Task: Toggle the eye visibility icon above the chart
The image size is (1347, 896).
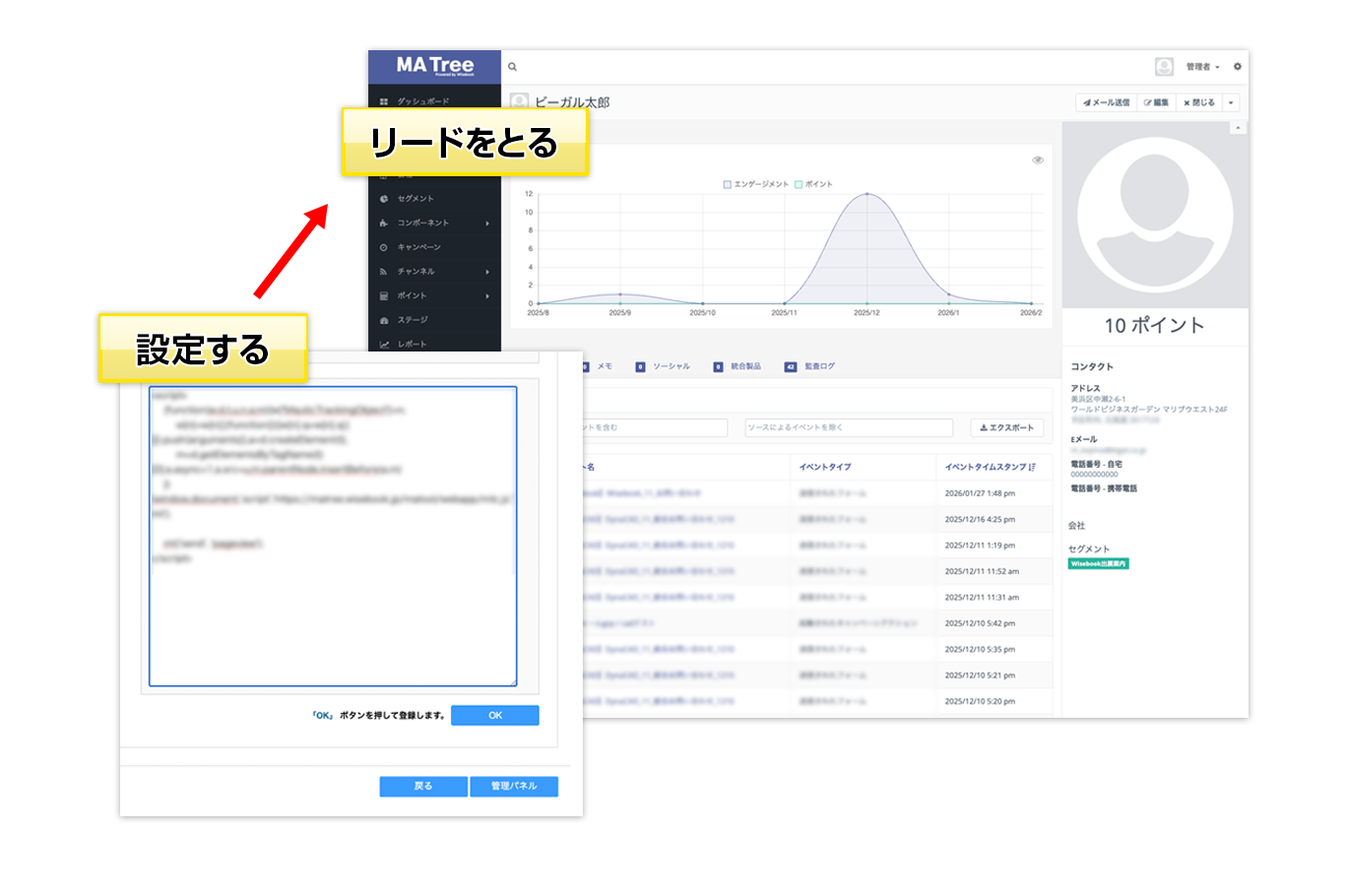Action: (x=1037, y=160)
